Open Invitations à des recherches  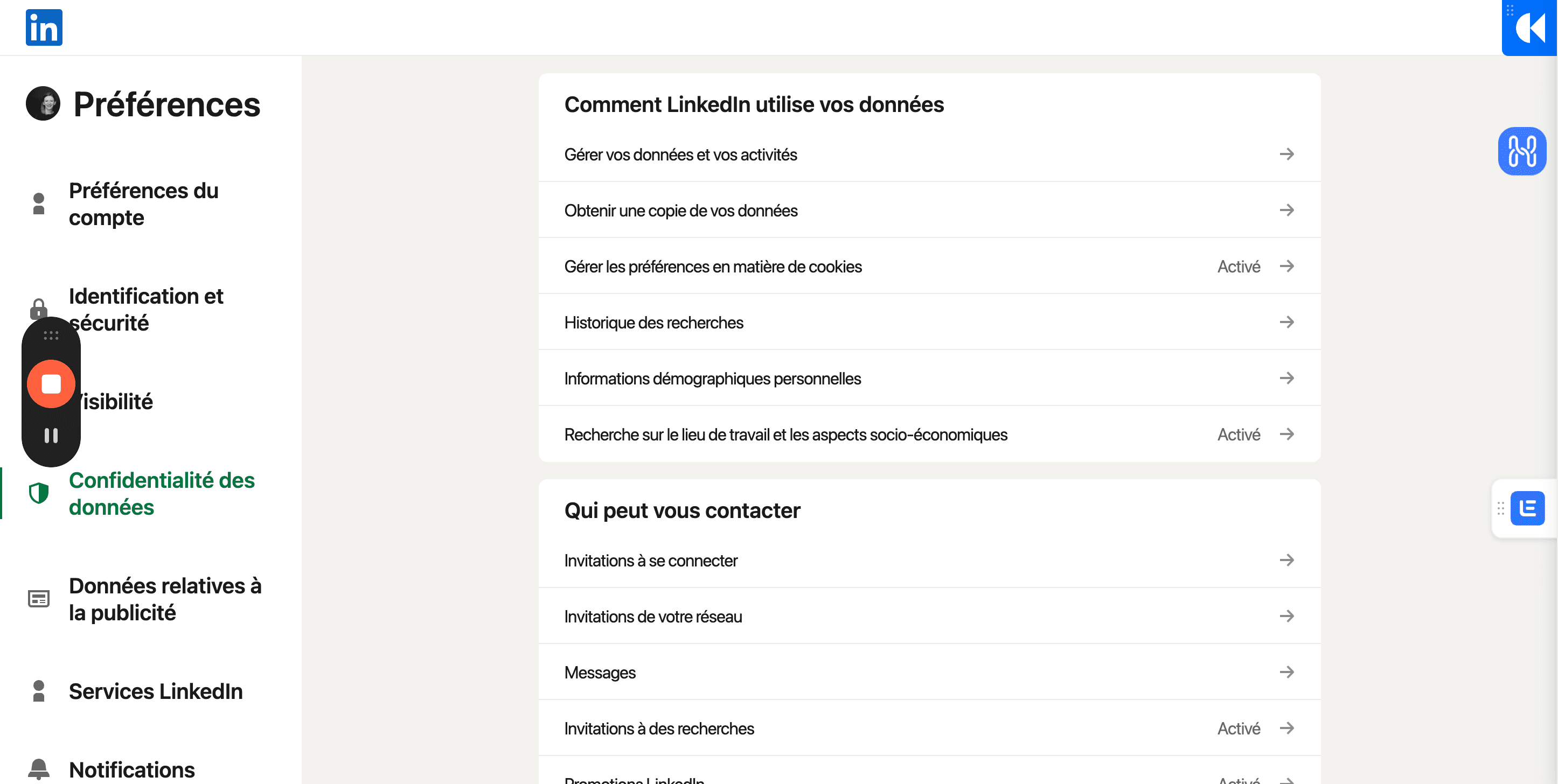point(929,728)
